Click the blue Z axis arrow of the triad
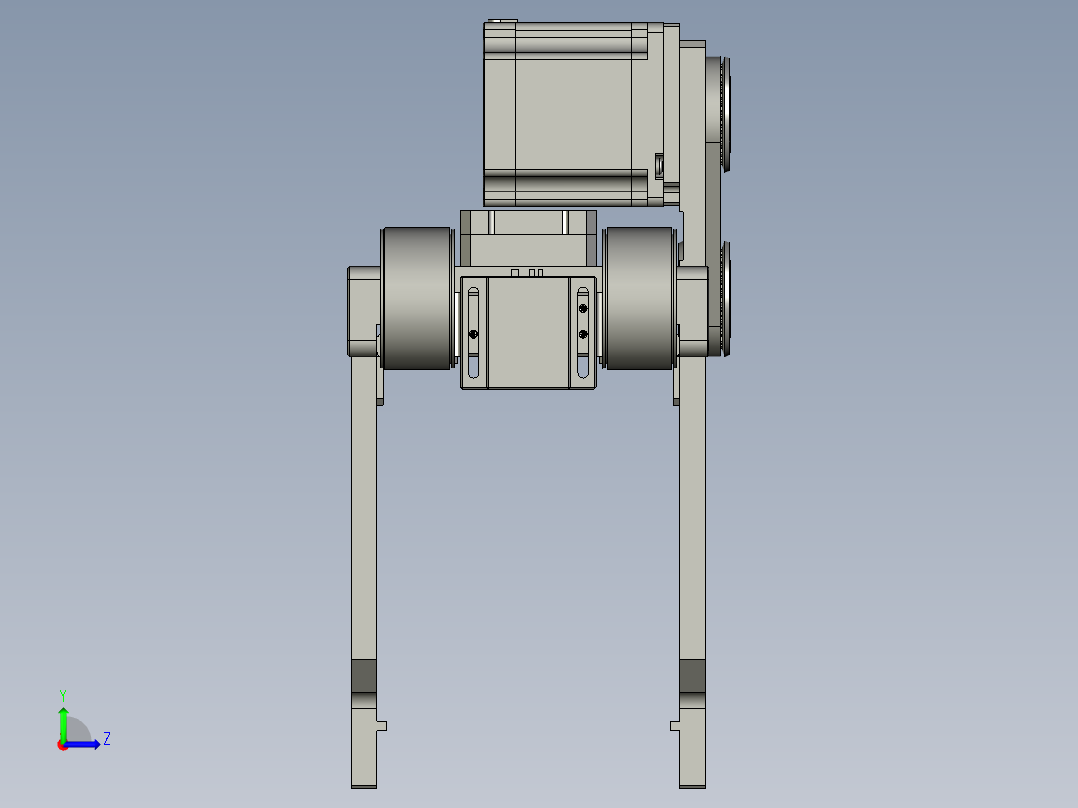 point(82,745)
